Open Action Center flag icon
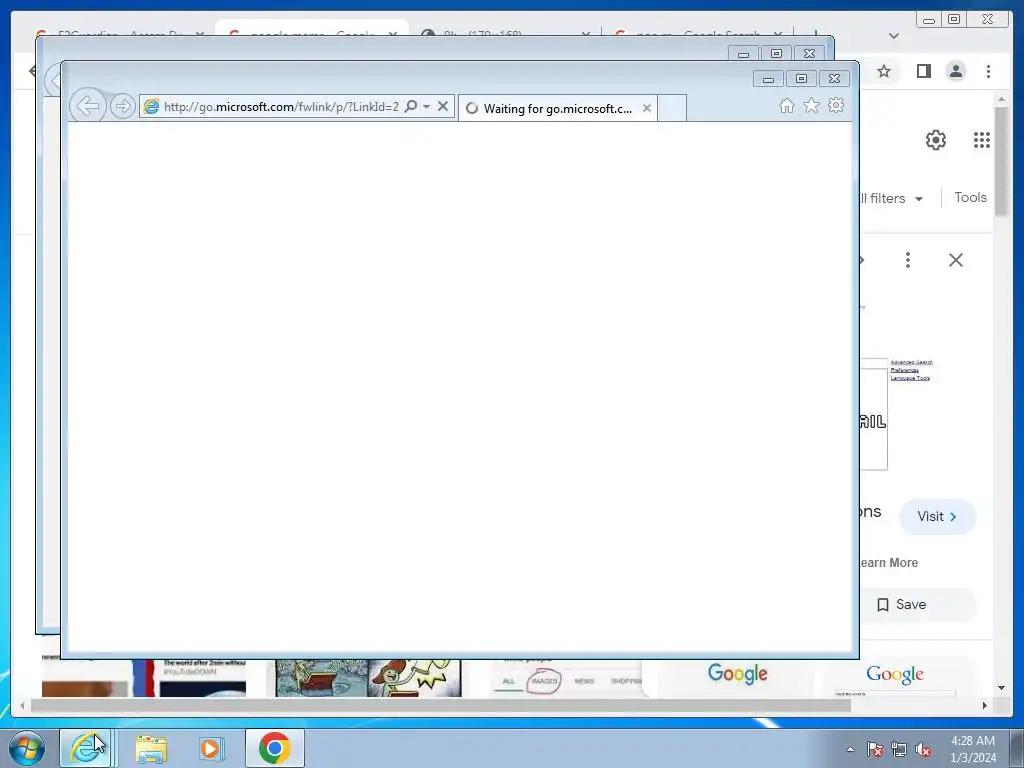 [x=874, y=750]
